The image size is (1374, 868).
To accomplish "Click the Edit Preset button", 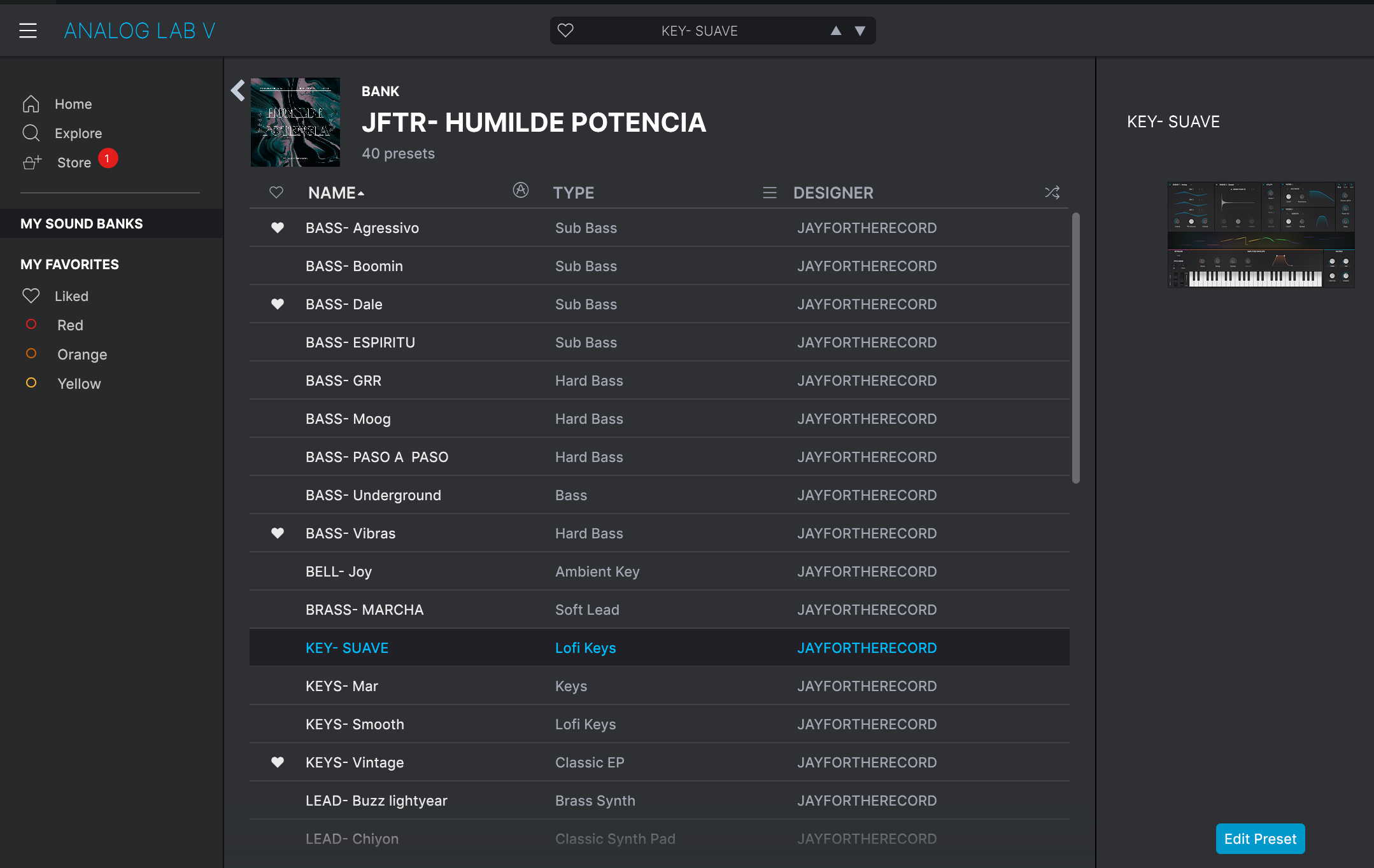I will point(1260,839).
